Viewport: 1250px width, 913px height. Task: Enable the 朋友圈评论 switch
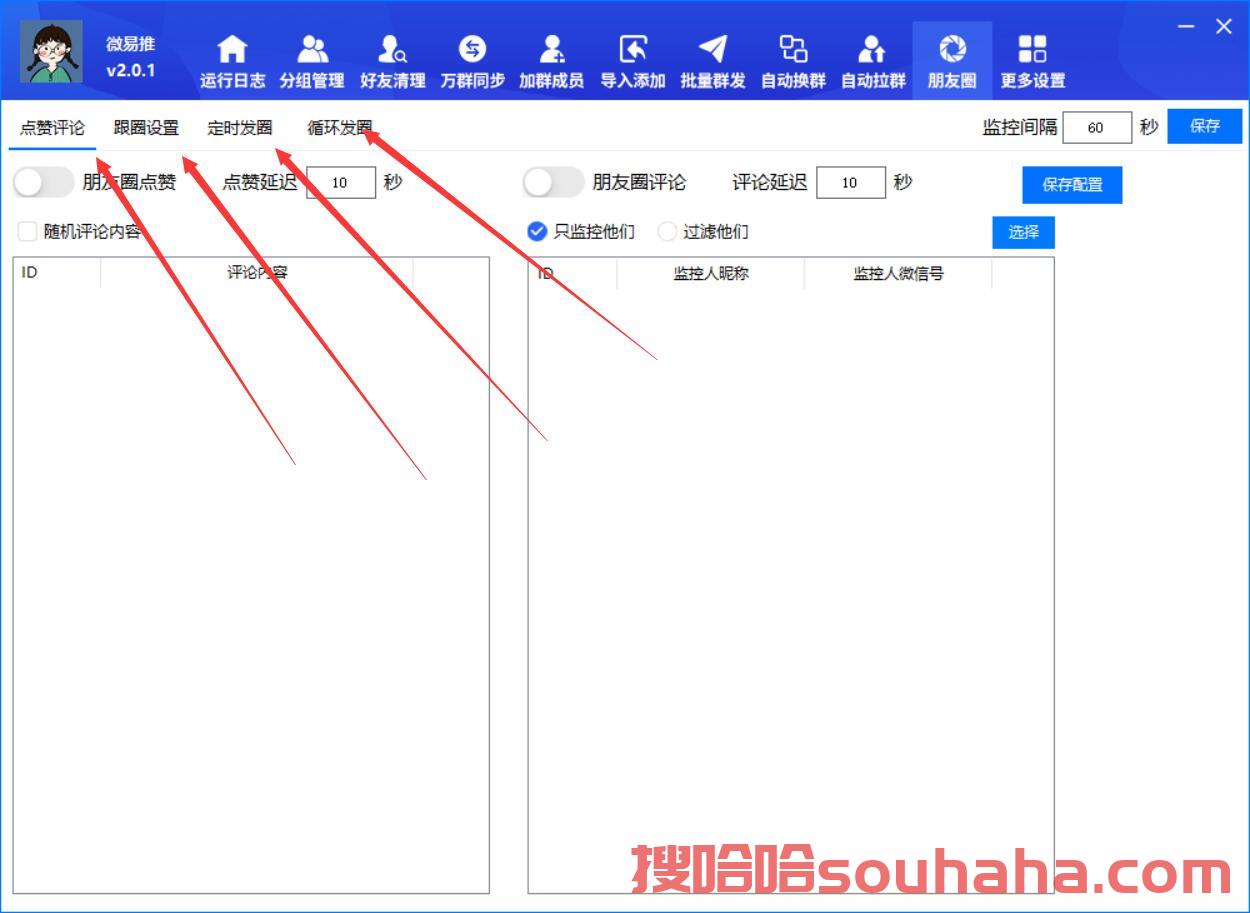pos(553,182)
